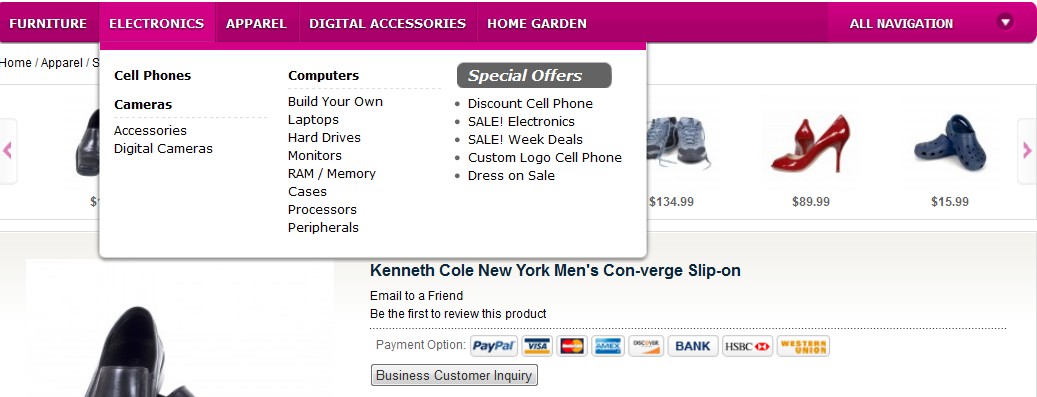
Task: Expand the All Navigation dropdown arrow
Action: (x=1005, y=22)
